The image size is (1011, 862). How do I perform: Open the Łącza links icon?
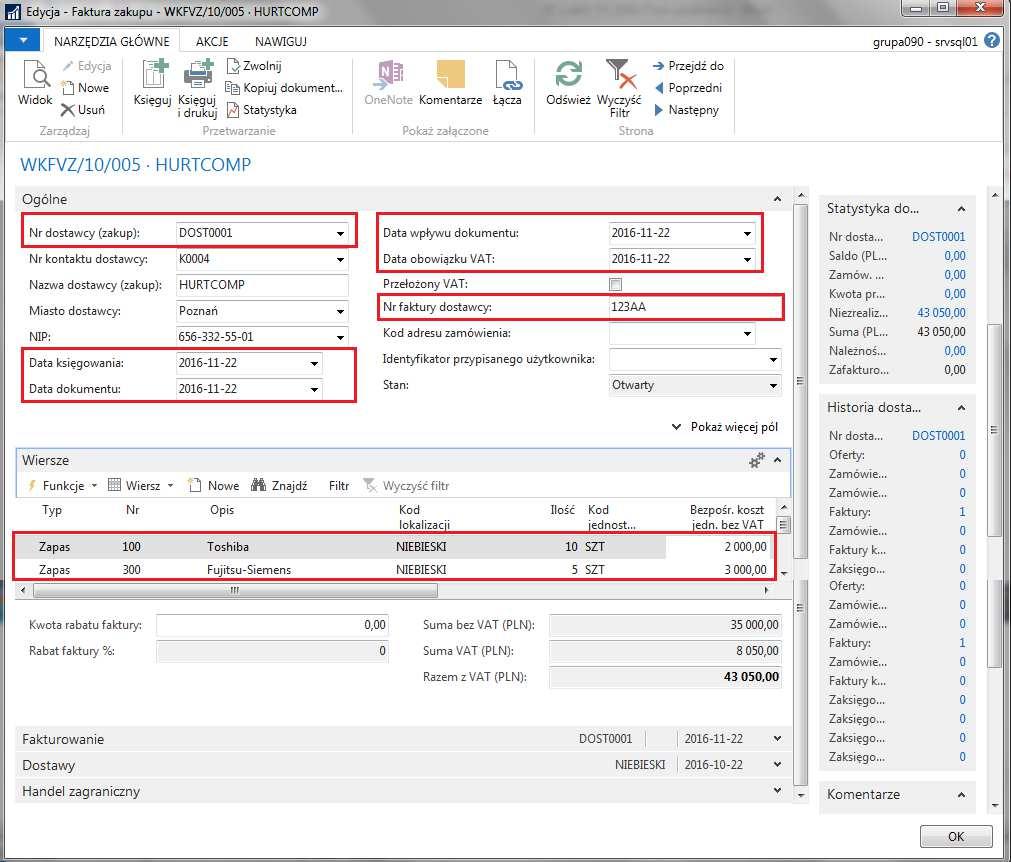coord(507,75)
